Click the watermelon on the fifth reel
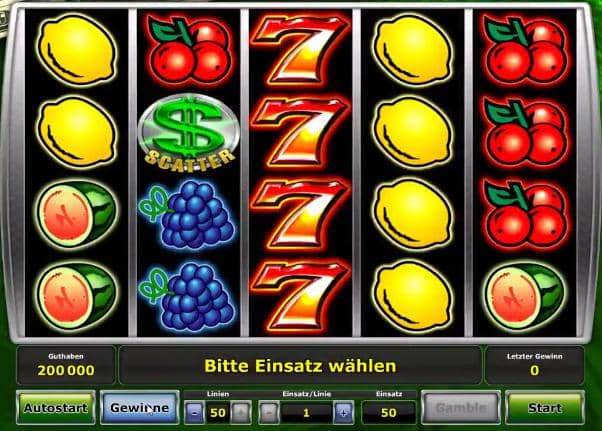 click(x=524, y=296)
